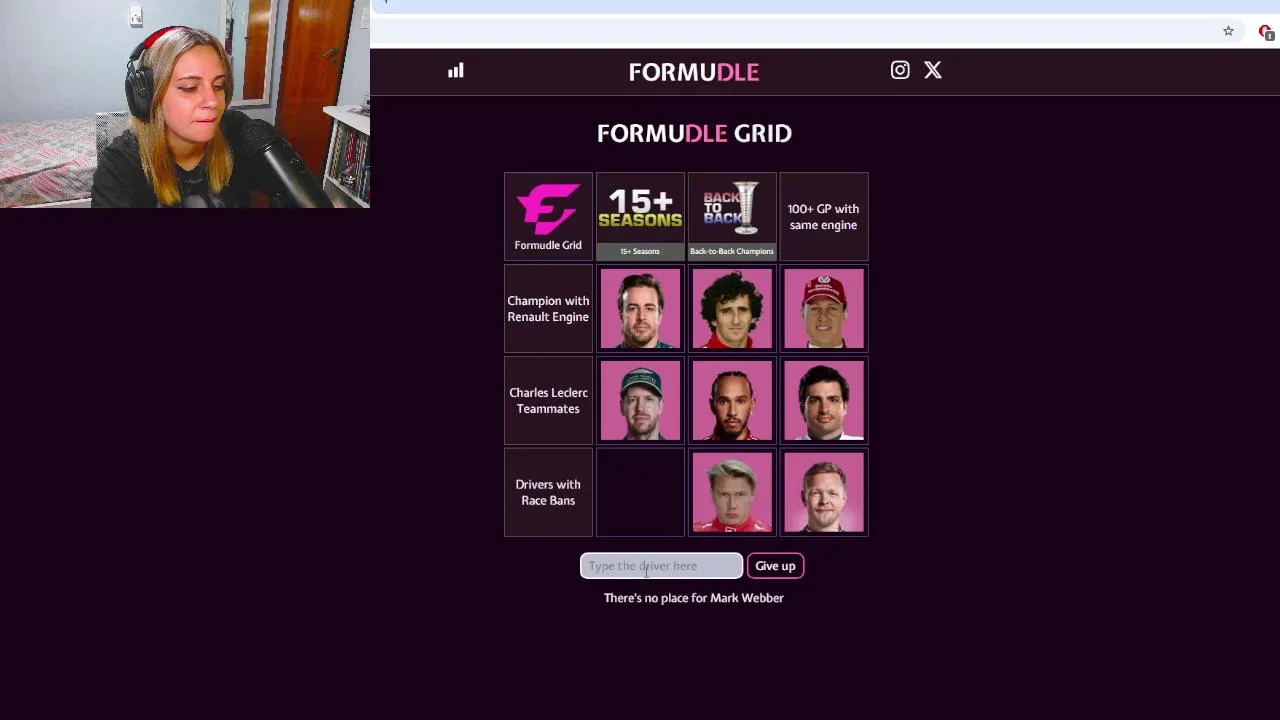Image resolution: width=1280 pixels, height=720 pixels.
Task: Click the FORMUDLE logo in the header
Action: [694, 72]
